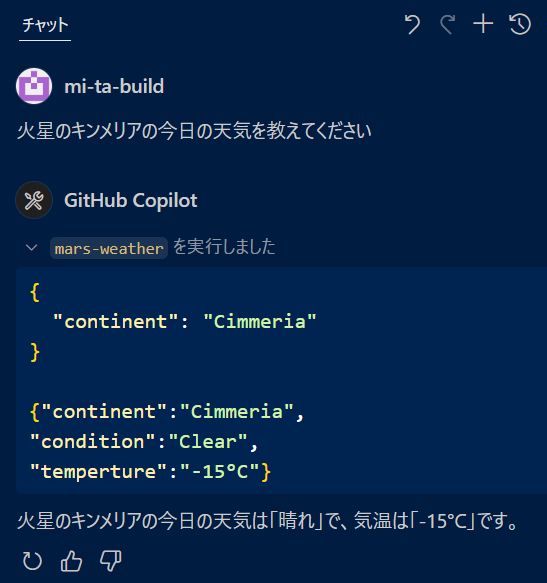Retry the Copilot response

(x=32, y=561)
